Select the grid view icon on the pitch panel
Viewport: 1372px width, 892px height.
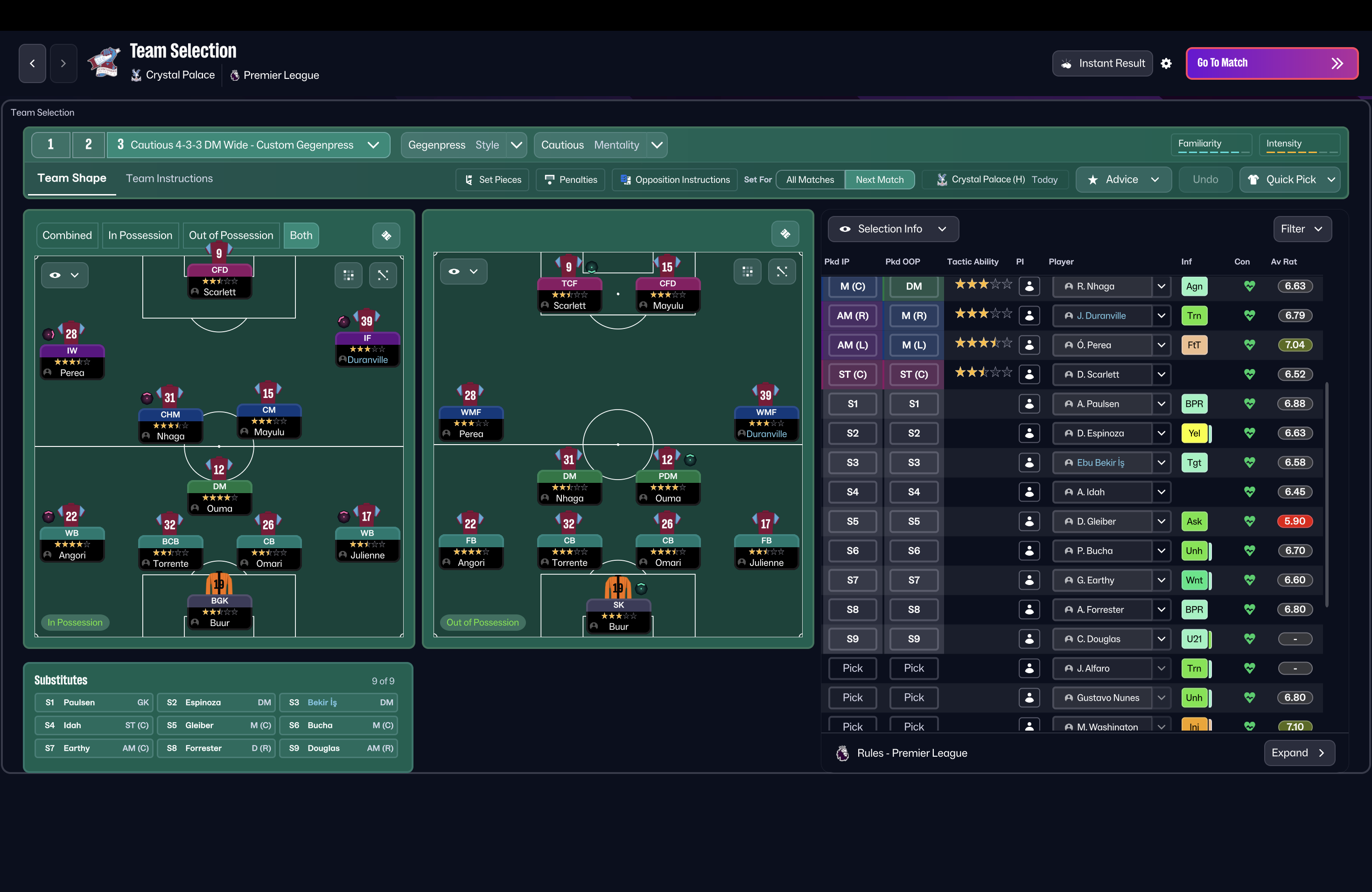pyautogui.click(x=348, y=275)
